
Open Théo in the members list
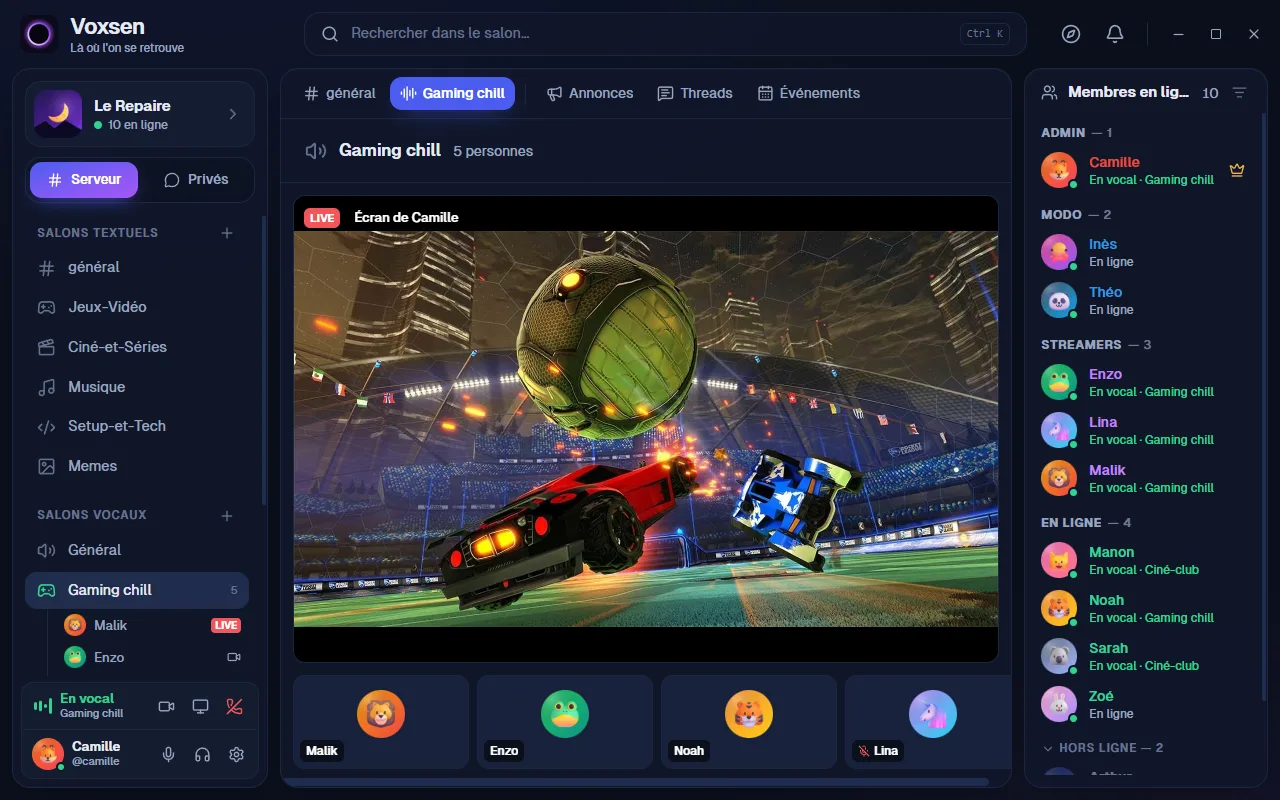[1143, 300]
